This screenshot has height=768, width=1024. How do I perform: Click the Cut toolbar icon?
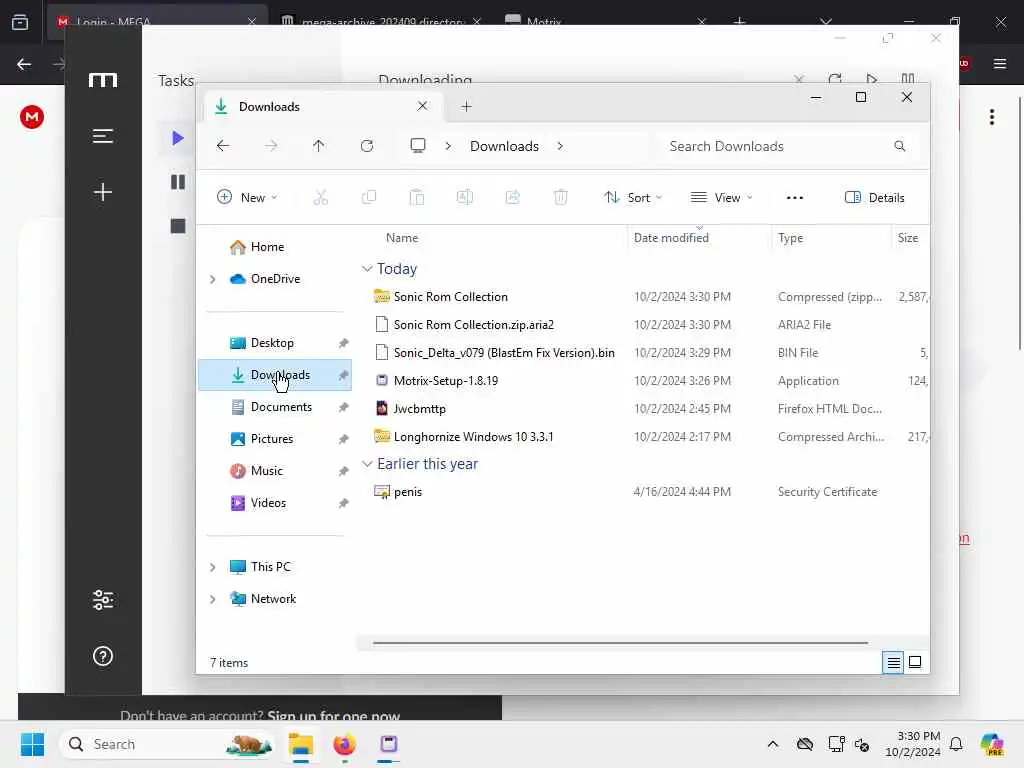coord(321,197)
